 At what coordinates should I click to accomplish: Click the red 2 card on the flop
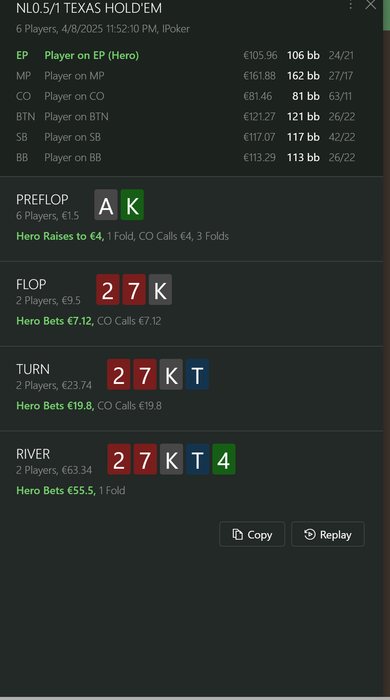[108, 290]
